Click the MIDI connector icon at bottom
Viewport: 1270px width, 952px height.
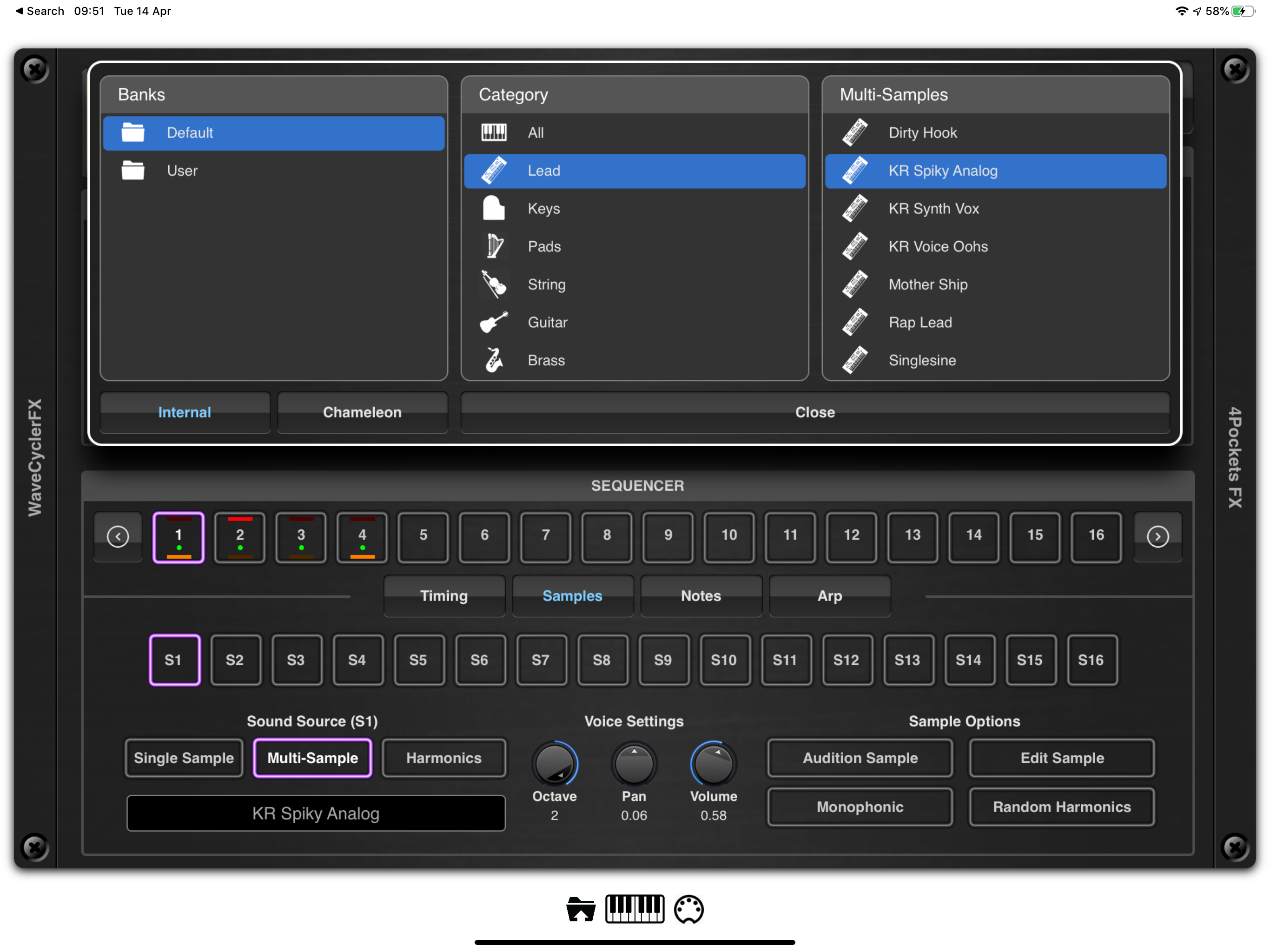click(689, 909)
